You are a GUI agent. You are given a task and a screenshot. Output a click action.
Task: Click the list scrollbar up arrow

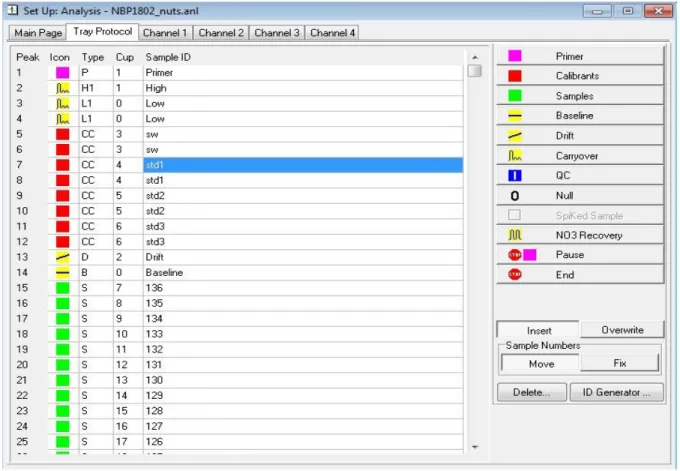(475, 57)
